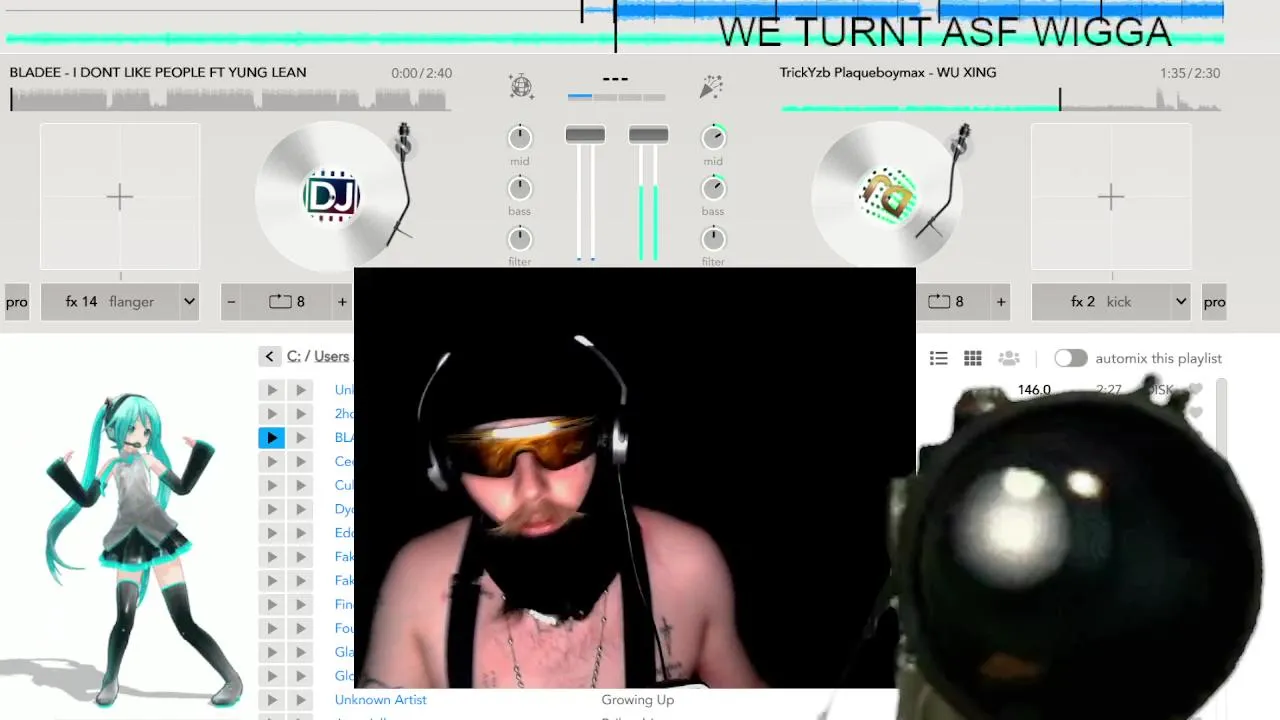Load the Gla row track to right deck

[x=300, y=652]
